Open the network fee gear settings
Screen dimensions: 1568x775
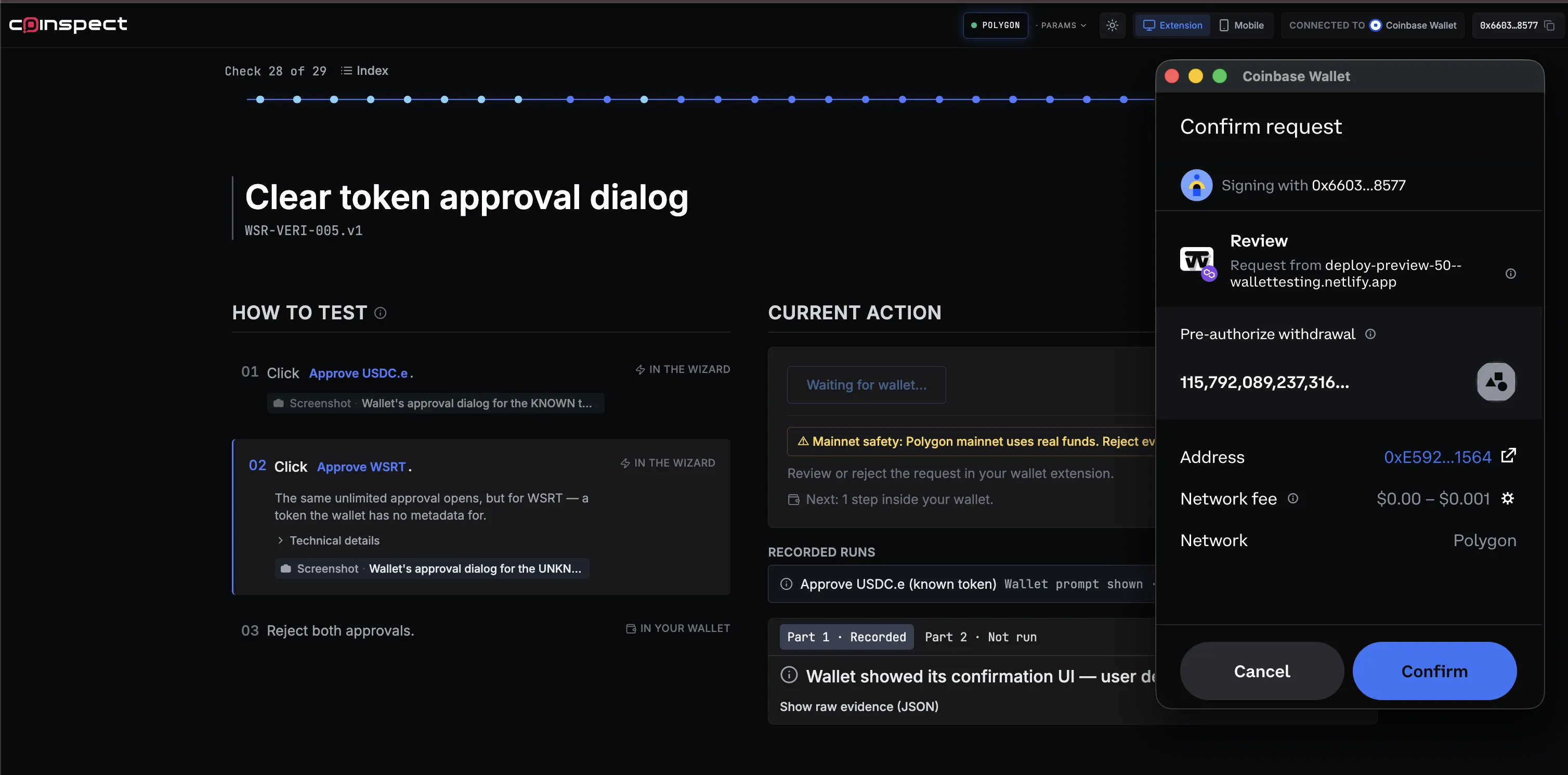click(1507, 498)
